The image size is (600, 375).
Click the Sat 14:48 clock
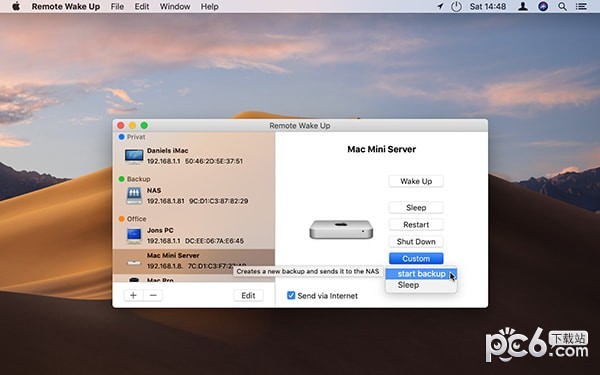click(x=488, y=7)
